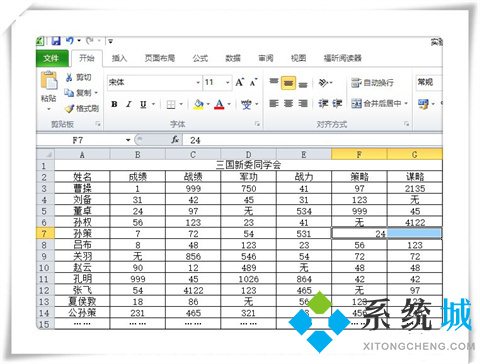This screenshot has width=480, height=364.
Task: Switch to the 插入 (Insert) tab
Action: [x=119, y=58]
